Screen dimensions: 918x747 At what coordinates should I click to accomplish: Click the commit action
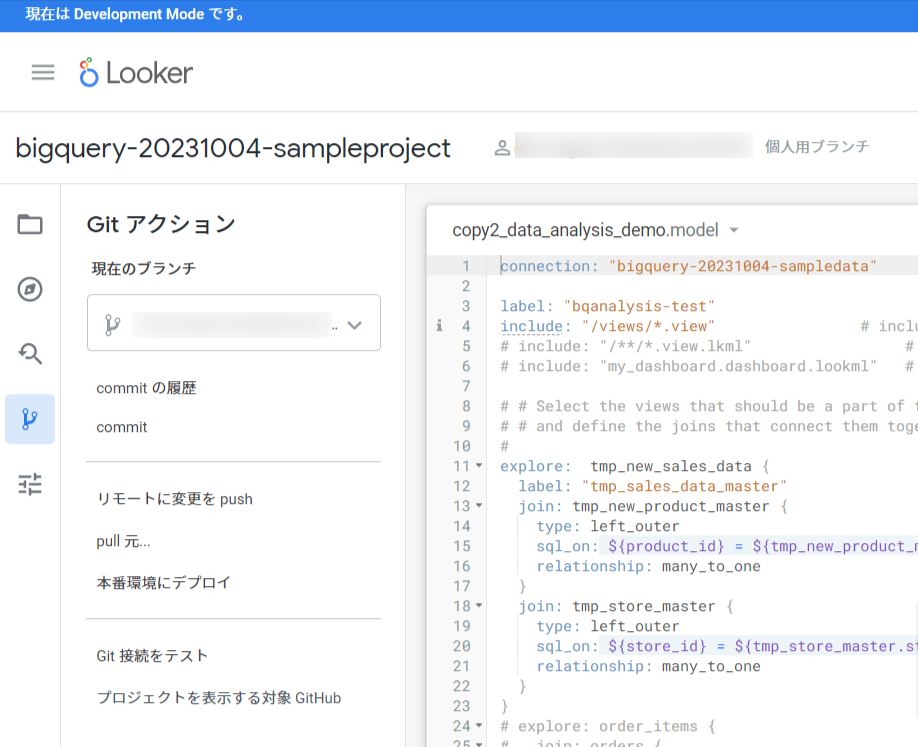pyautogui.click(x=121, y=427)
